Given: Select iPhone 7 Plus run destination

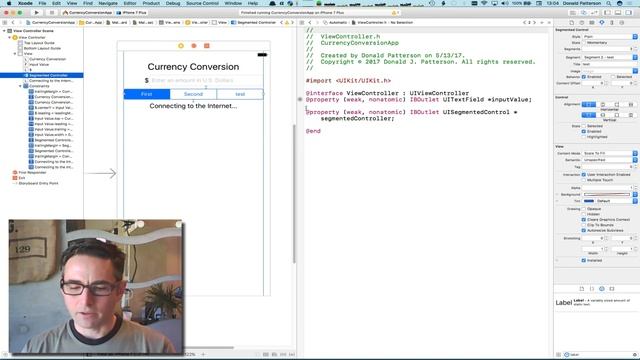Looking at the screenshot, I should coord(131,13).
